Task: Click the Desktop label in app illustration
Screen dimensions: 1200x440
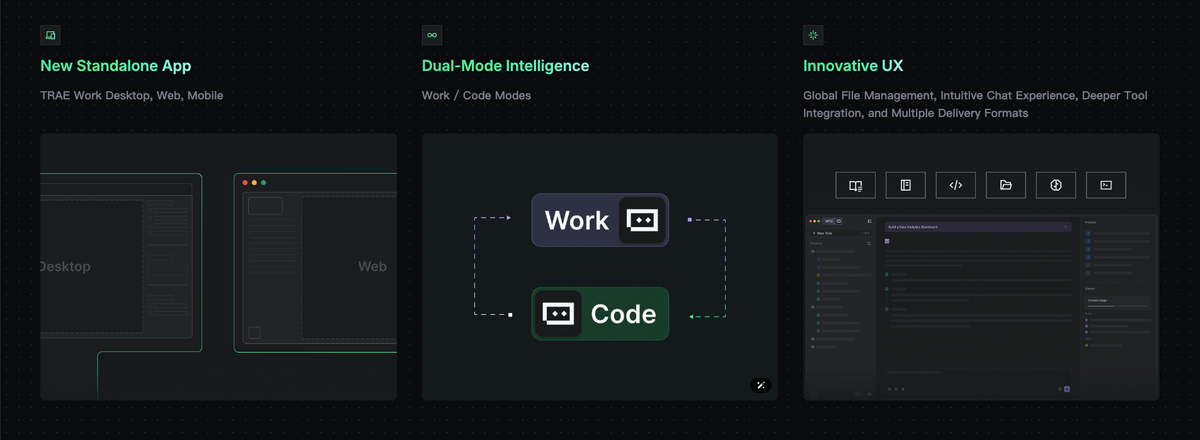Action: coord(66,267)
